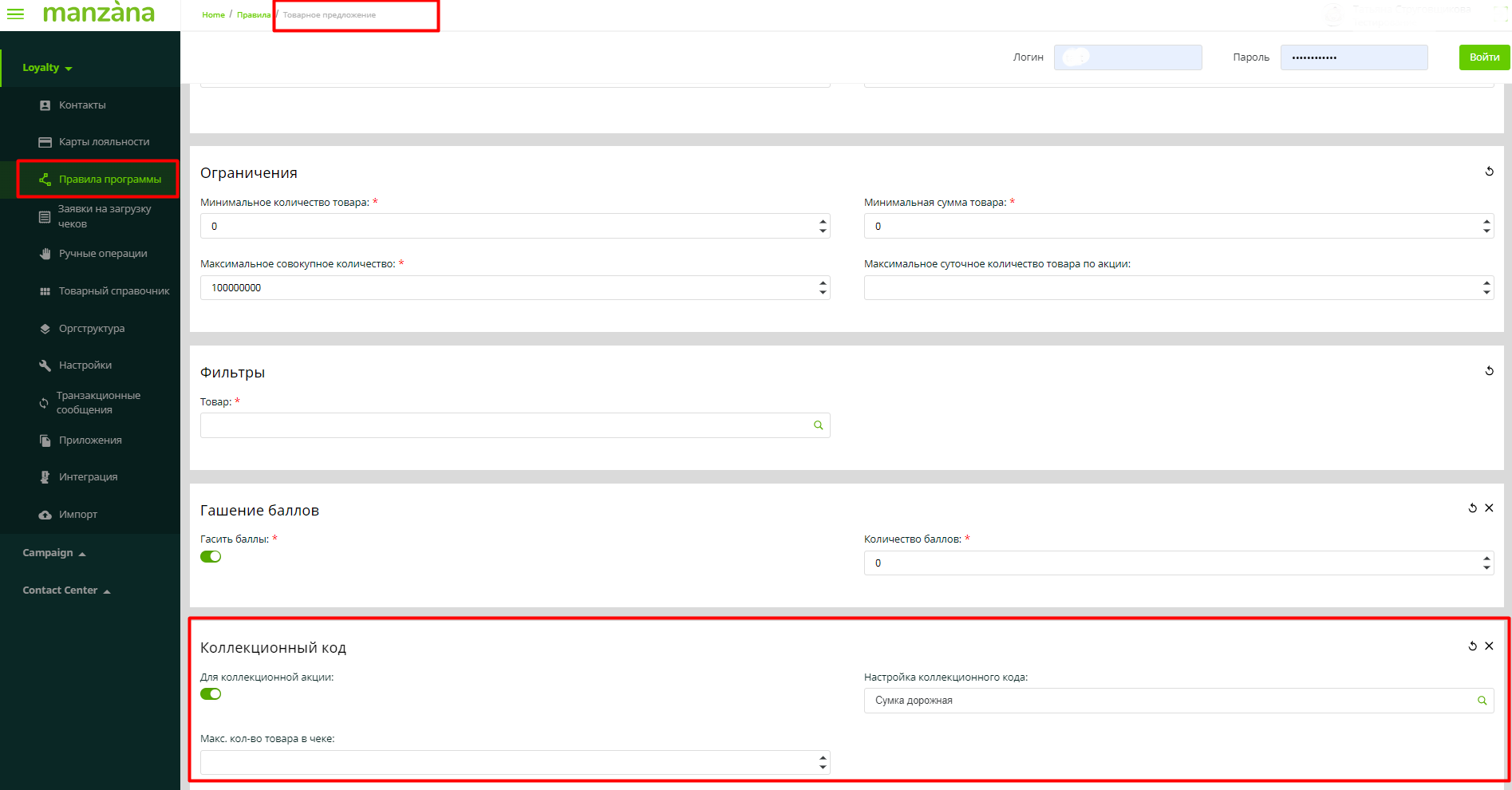Expand the Contact Center menu section

click(x=66, y=591)
